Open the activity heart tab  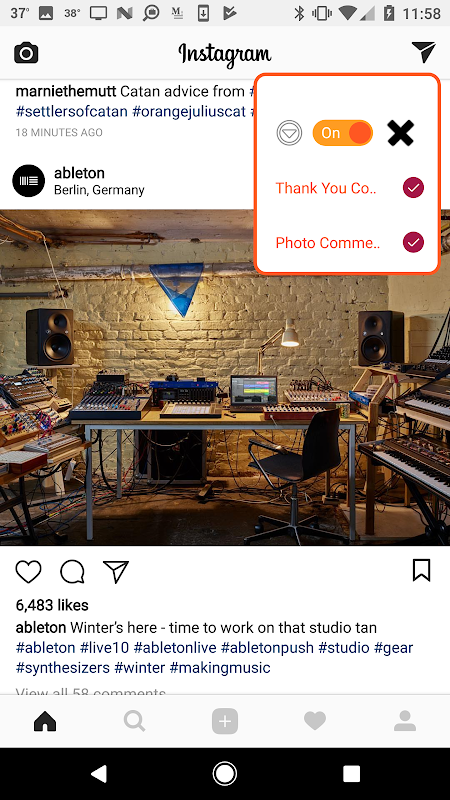coord(315,721)
